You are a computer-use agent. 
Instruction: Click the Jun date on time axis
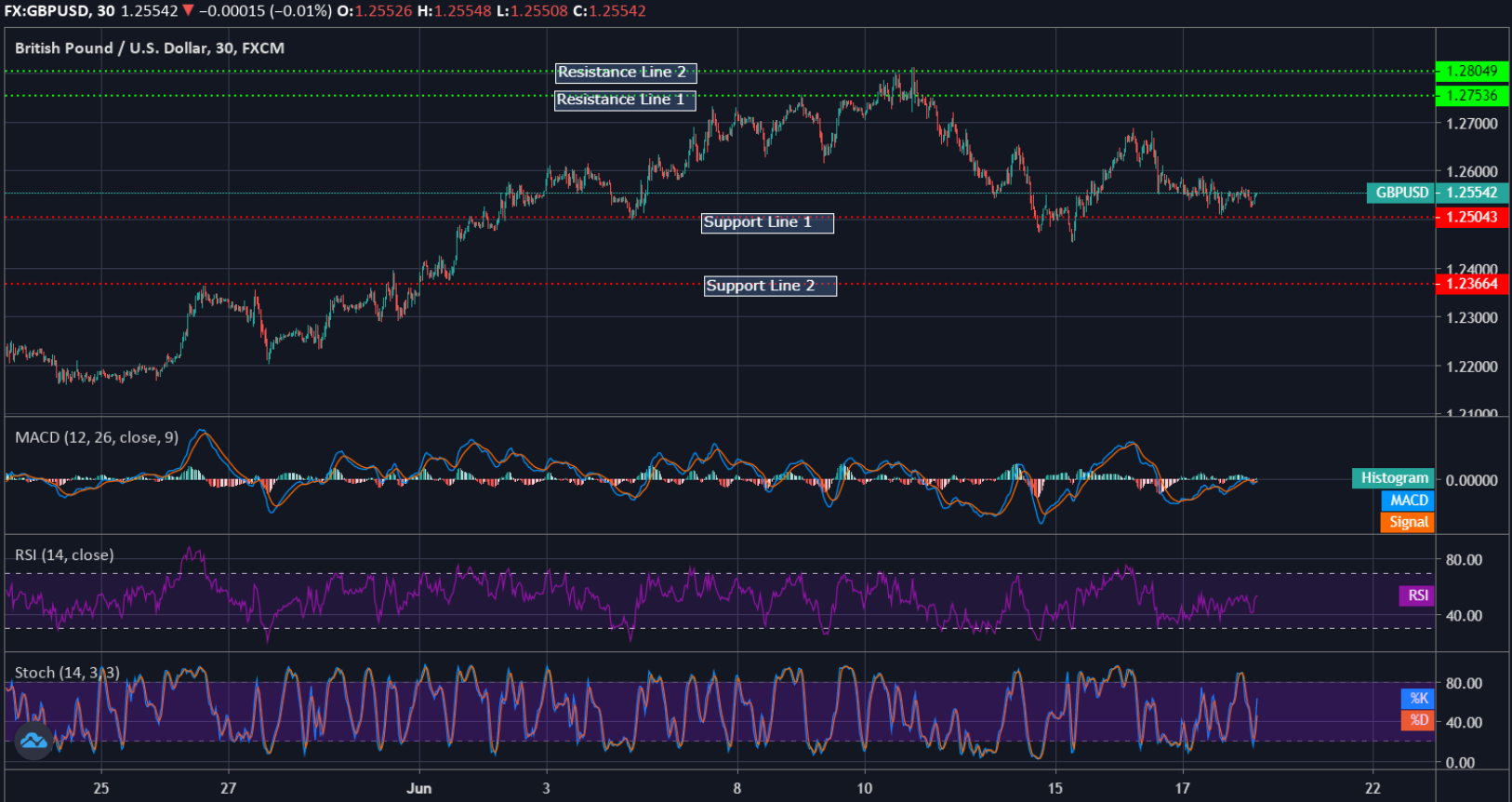pyautogui.click(x=418, y=788)
